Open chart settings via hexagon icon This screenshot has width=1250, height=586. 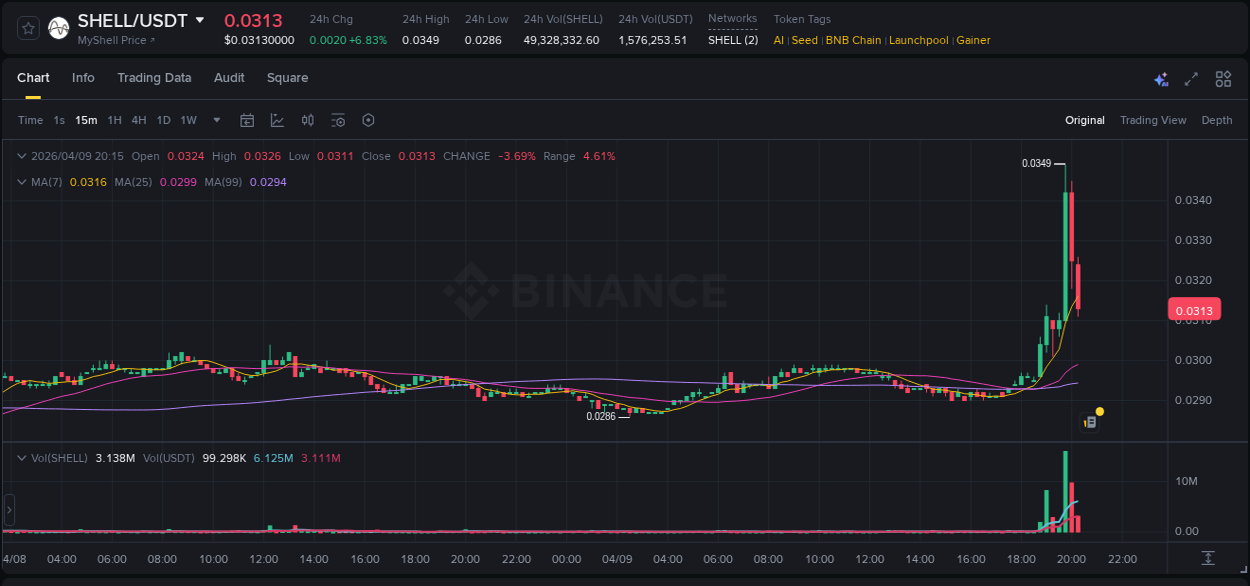368,120
